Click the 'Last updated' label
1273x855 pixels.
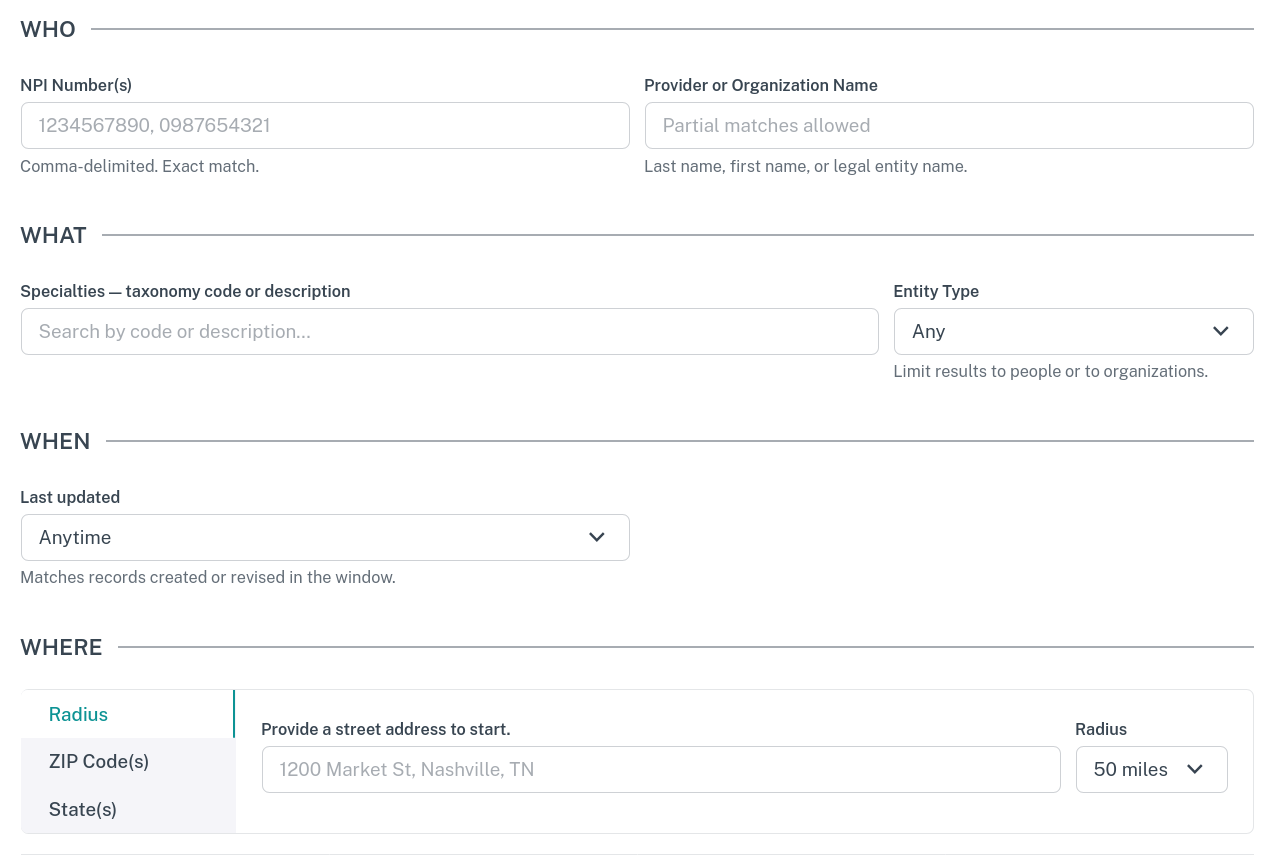pyautogui.click(x=70, y=497)
